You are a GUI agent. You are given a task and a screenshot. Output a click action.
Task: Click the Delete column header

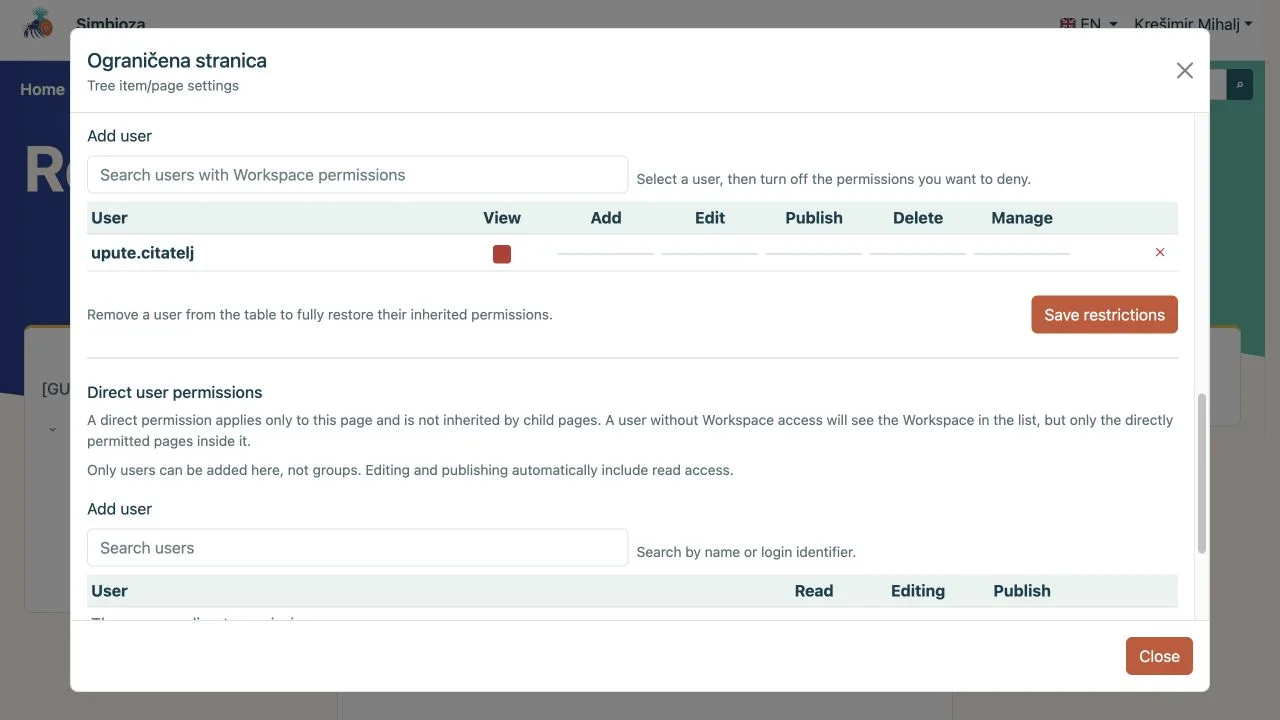click(x=918, y=218)
